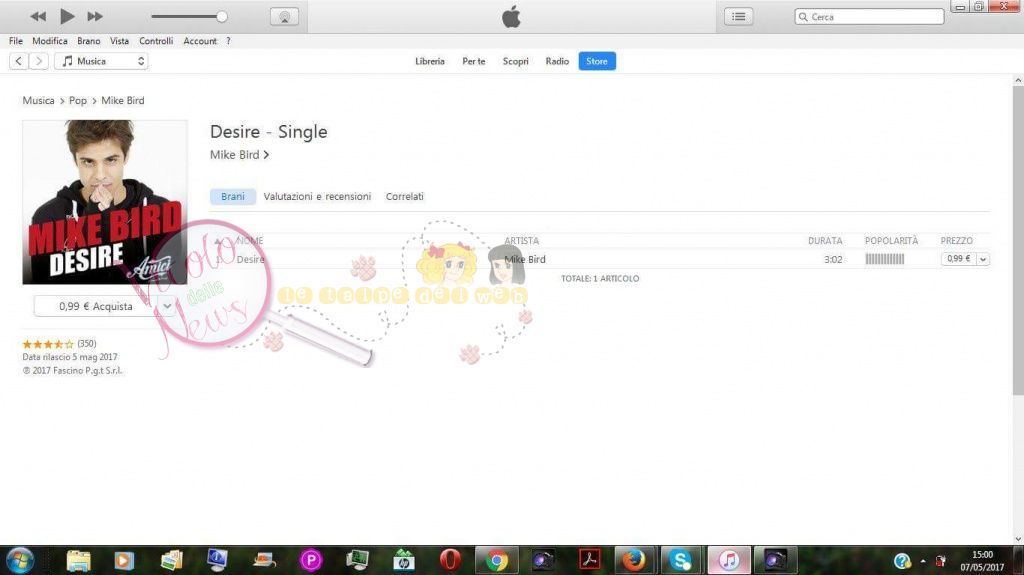Show hidden system tray icons arrow

tap(923, 561)
